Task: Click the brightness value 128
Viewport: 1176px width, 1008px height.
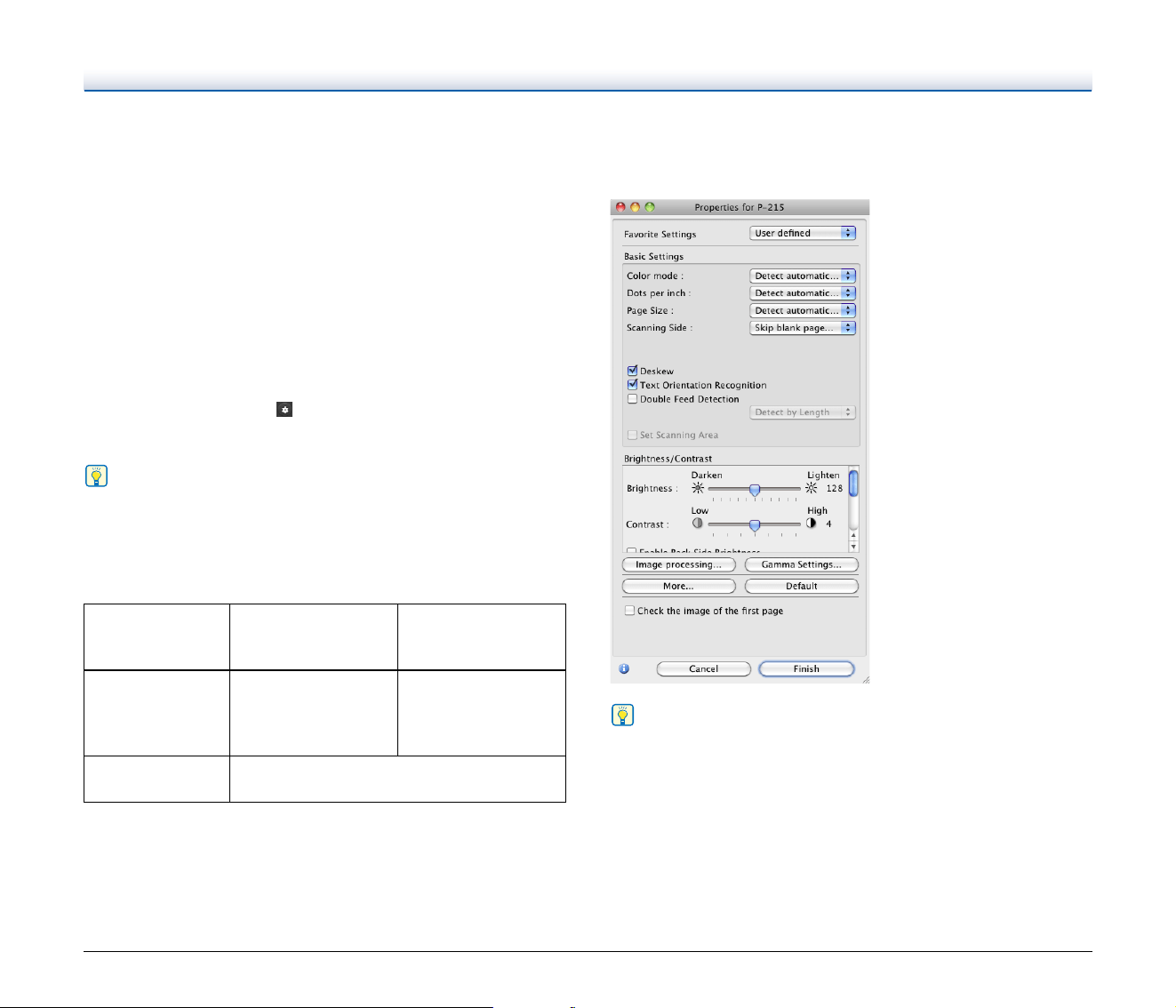Action: click(x=835, y=488)
